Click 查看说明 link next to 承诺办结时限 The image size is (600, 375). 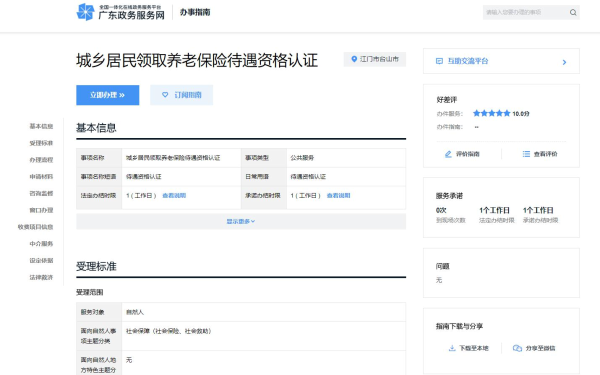(x=339, y=196)
